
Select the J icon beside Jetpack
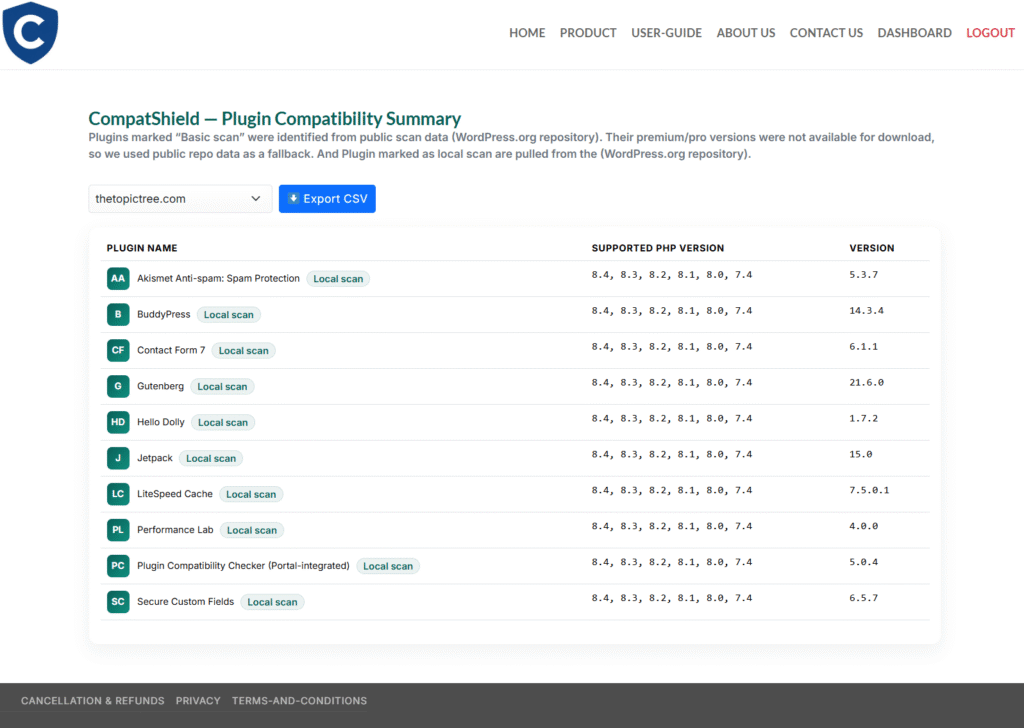118,458
